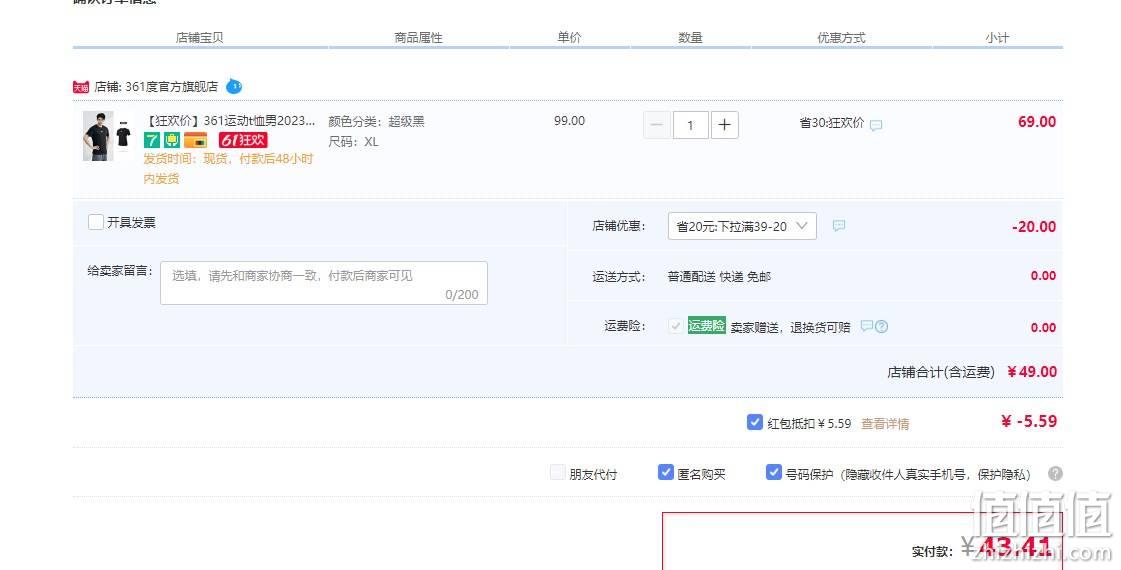
Task: Open the product thumbnail image
Action: [107, 136]
